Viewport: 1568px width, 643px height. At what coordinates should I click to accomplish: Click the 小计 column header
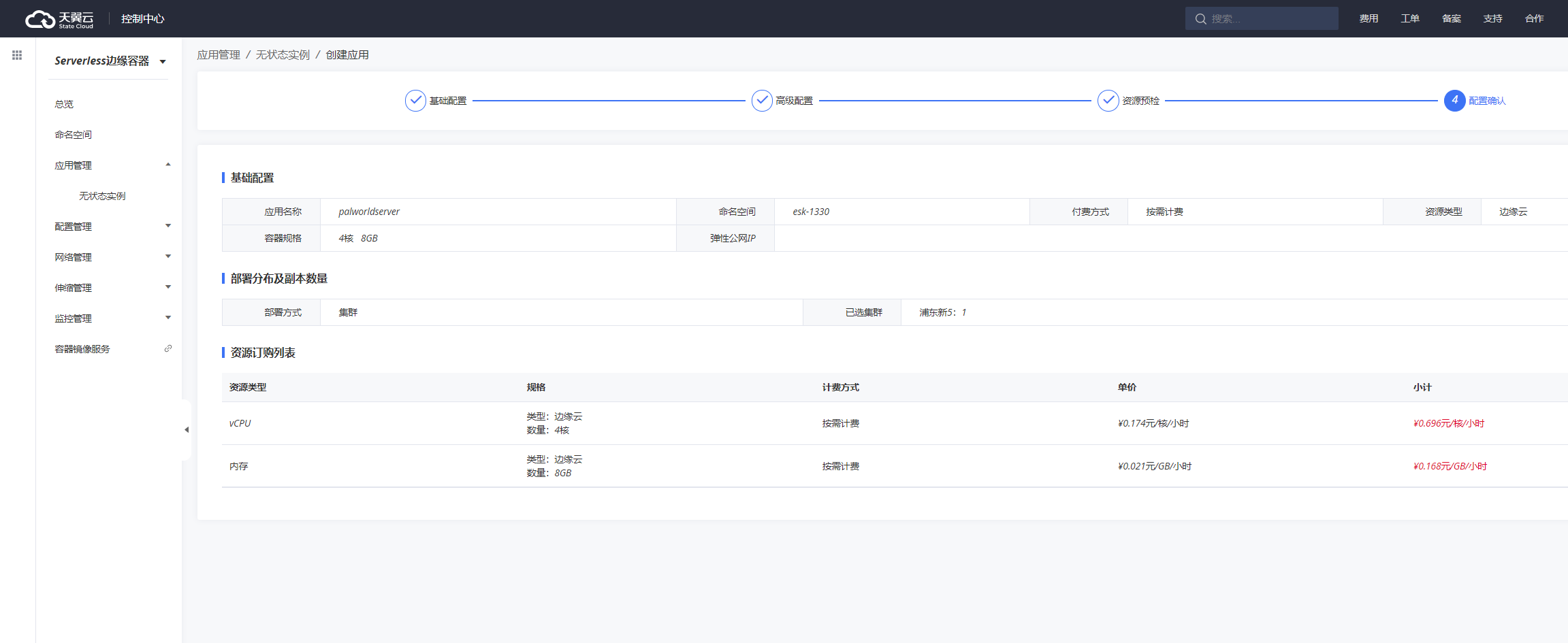pos(1422,387)
